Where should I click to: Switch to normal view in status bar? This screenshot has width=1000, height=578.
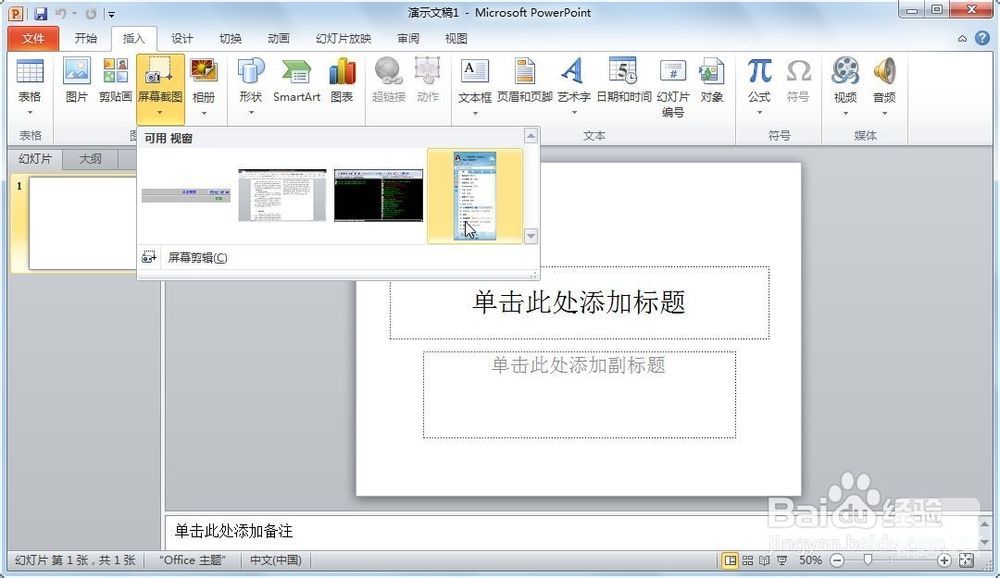[x=730, y=560]
